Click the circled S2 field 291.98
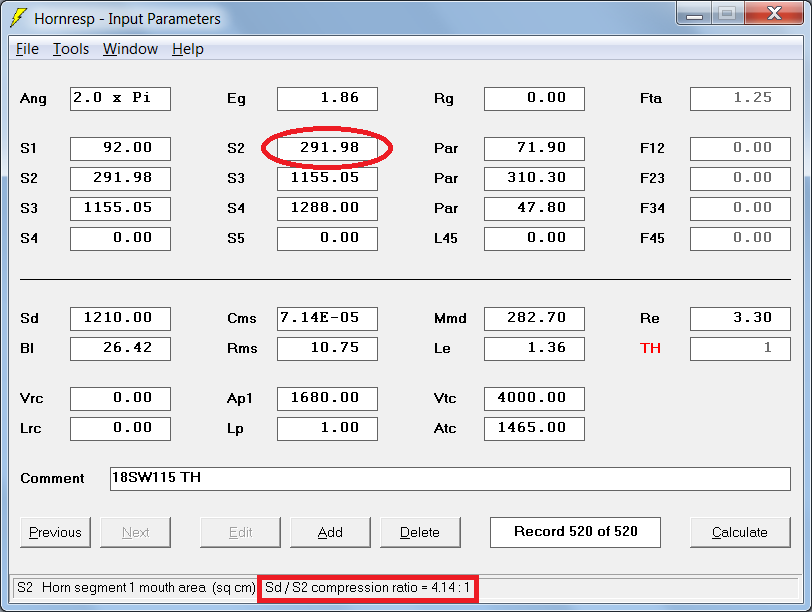The image size is (812, 612). click(x=327, y=149)
